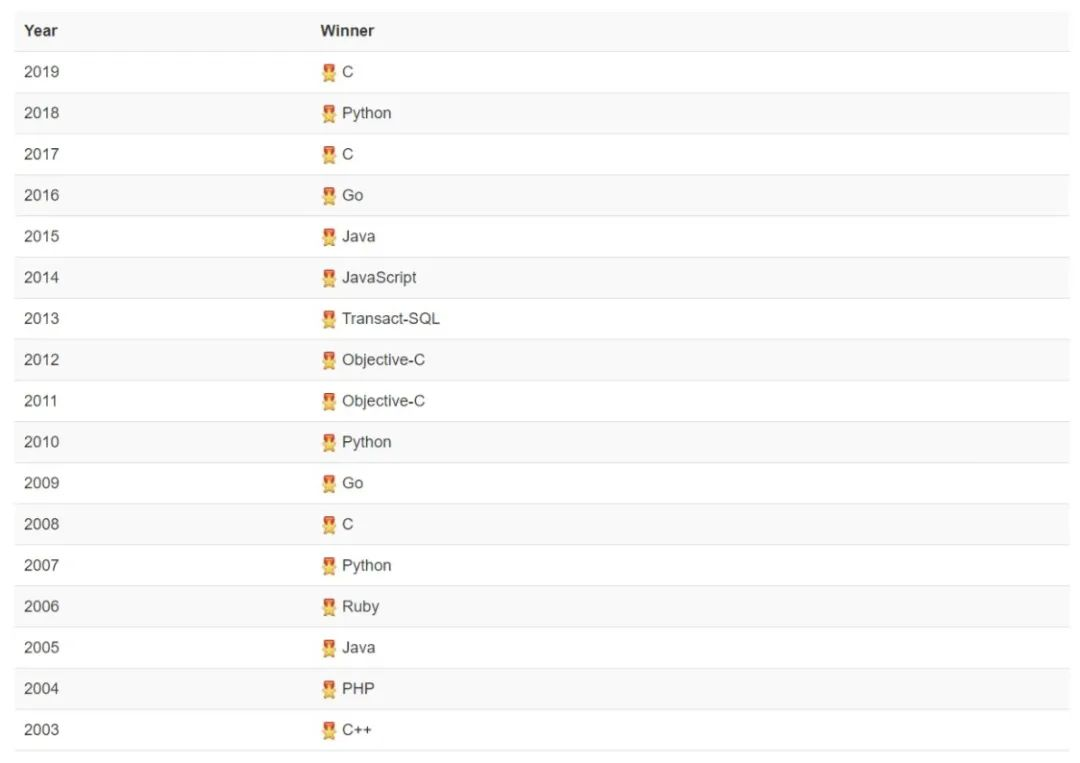
Task: Select the 2010 Python winner text
Action: [x=366, y=442]
